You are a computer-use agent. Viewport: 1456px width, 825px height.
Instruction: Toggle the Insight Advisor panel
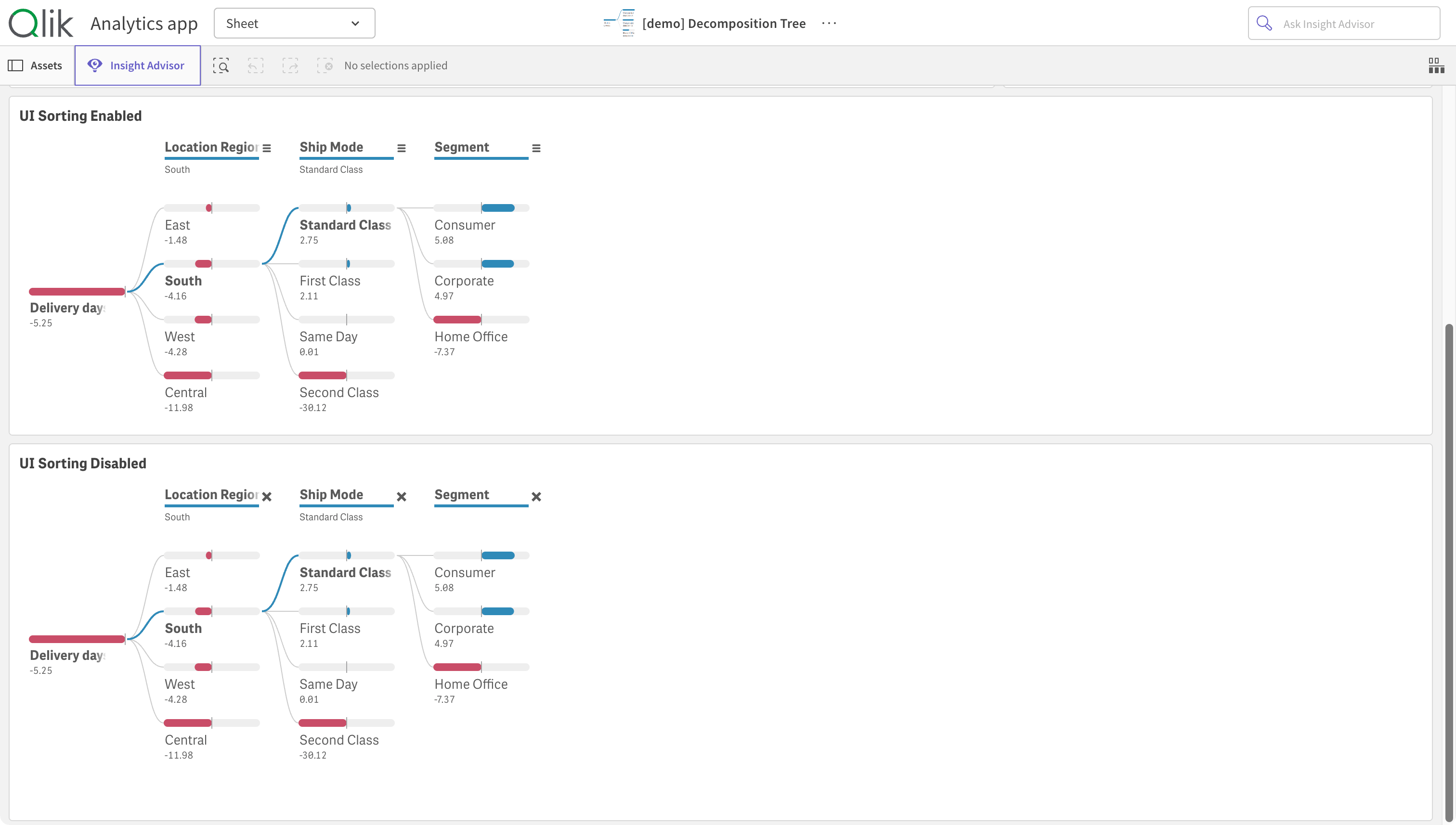[x=137, y=66]
